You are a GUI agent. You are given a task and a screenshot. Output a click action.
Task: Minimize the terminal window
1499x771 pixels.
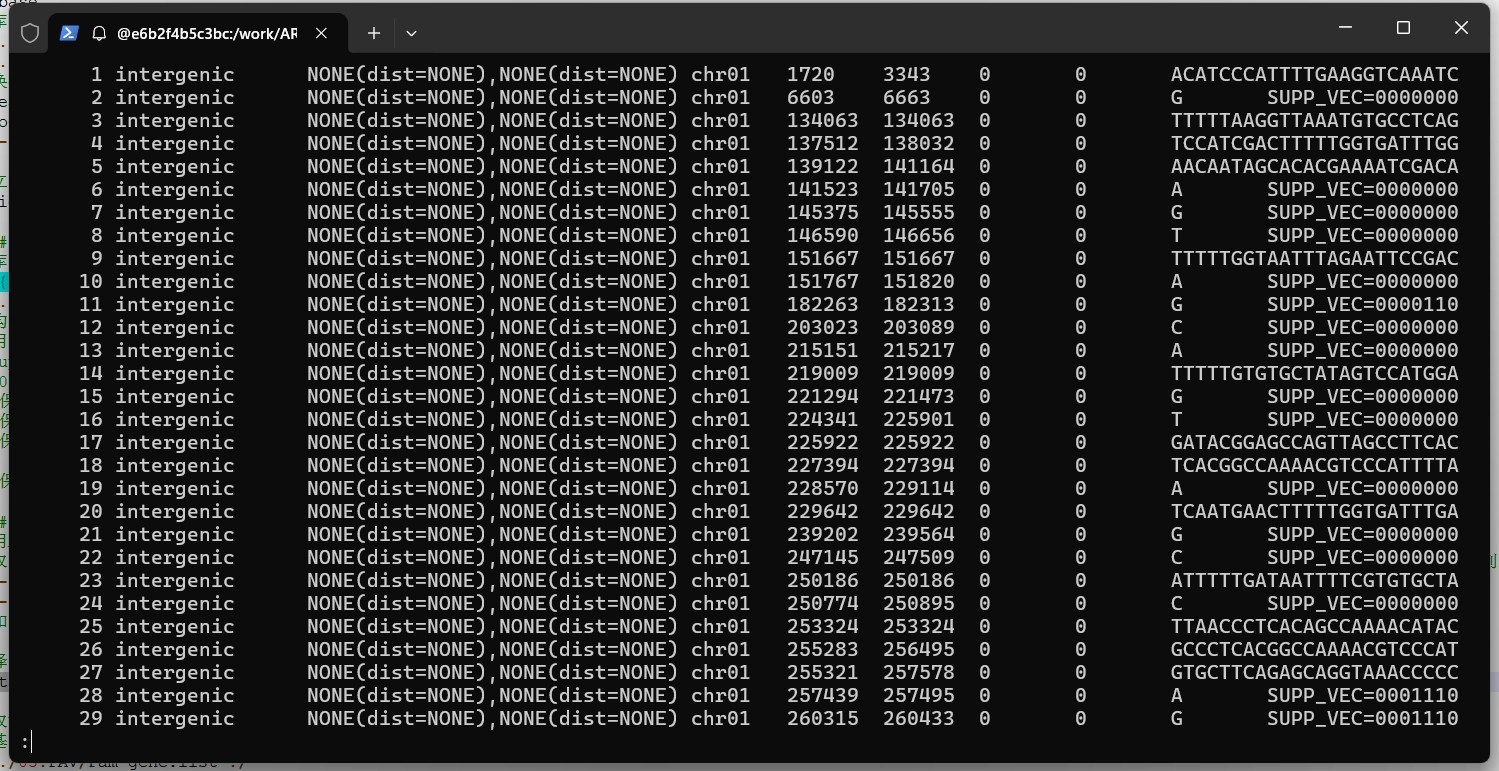click(x=1345, y=28)
